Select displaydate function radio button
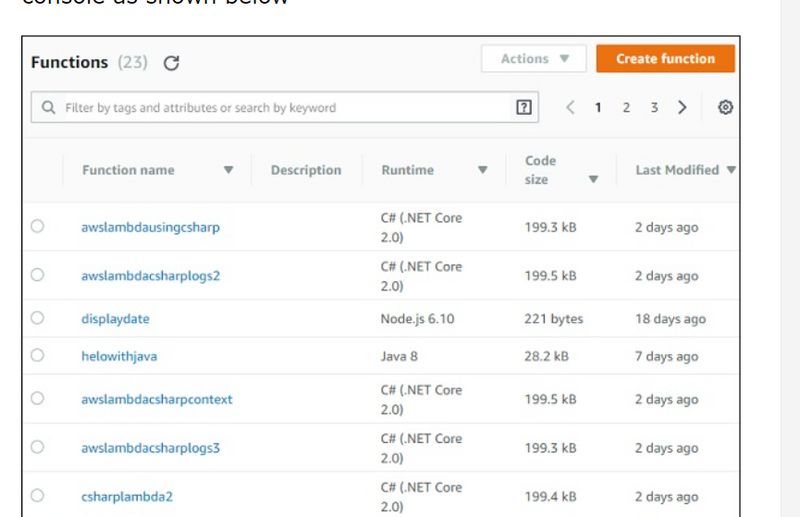The image size is (800, 517). point(37,319)
